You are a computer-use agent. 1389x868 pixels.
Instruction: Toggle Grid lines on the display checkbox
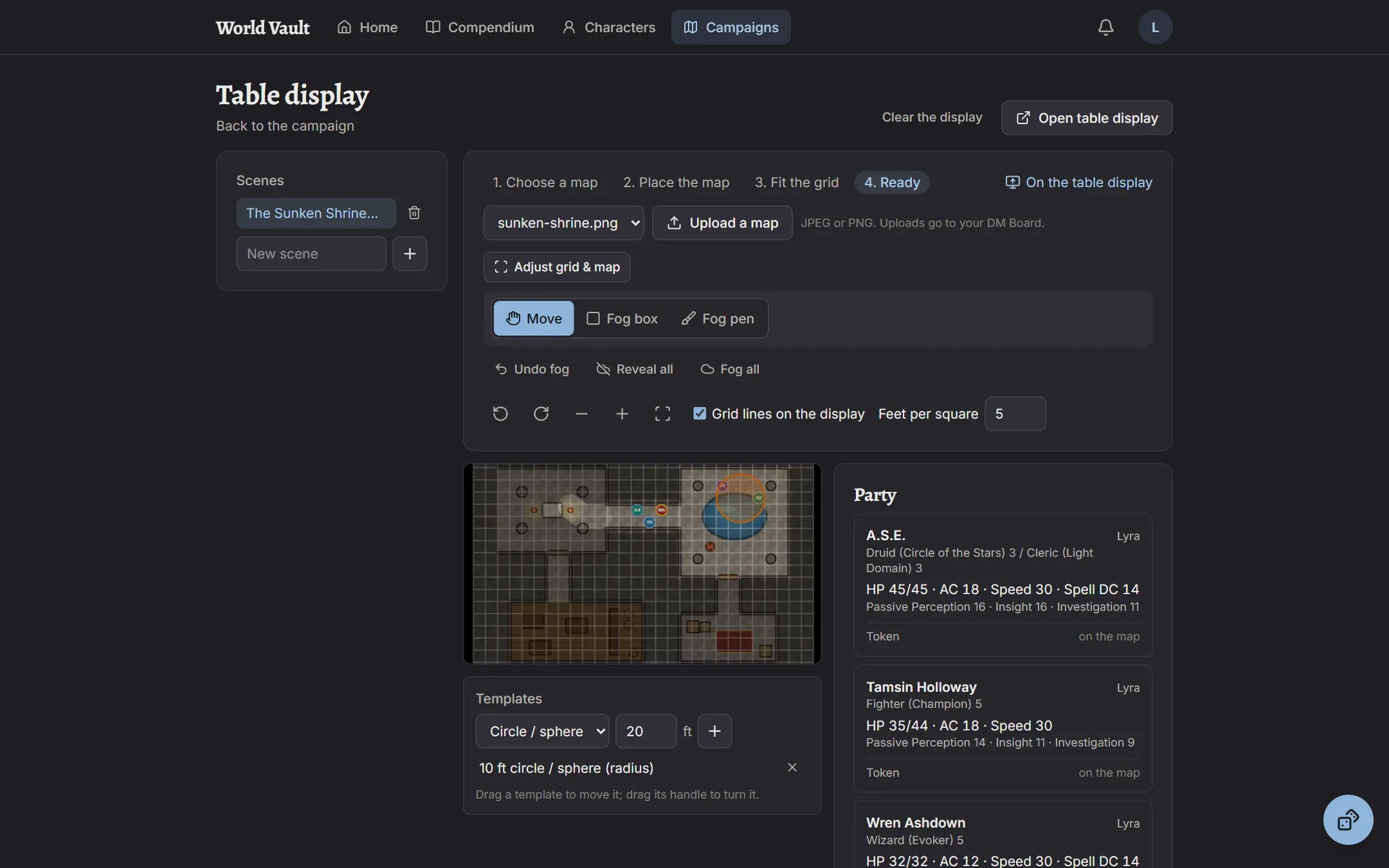point(700,413)
